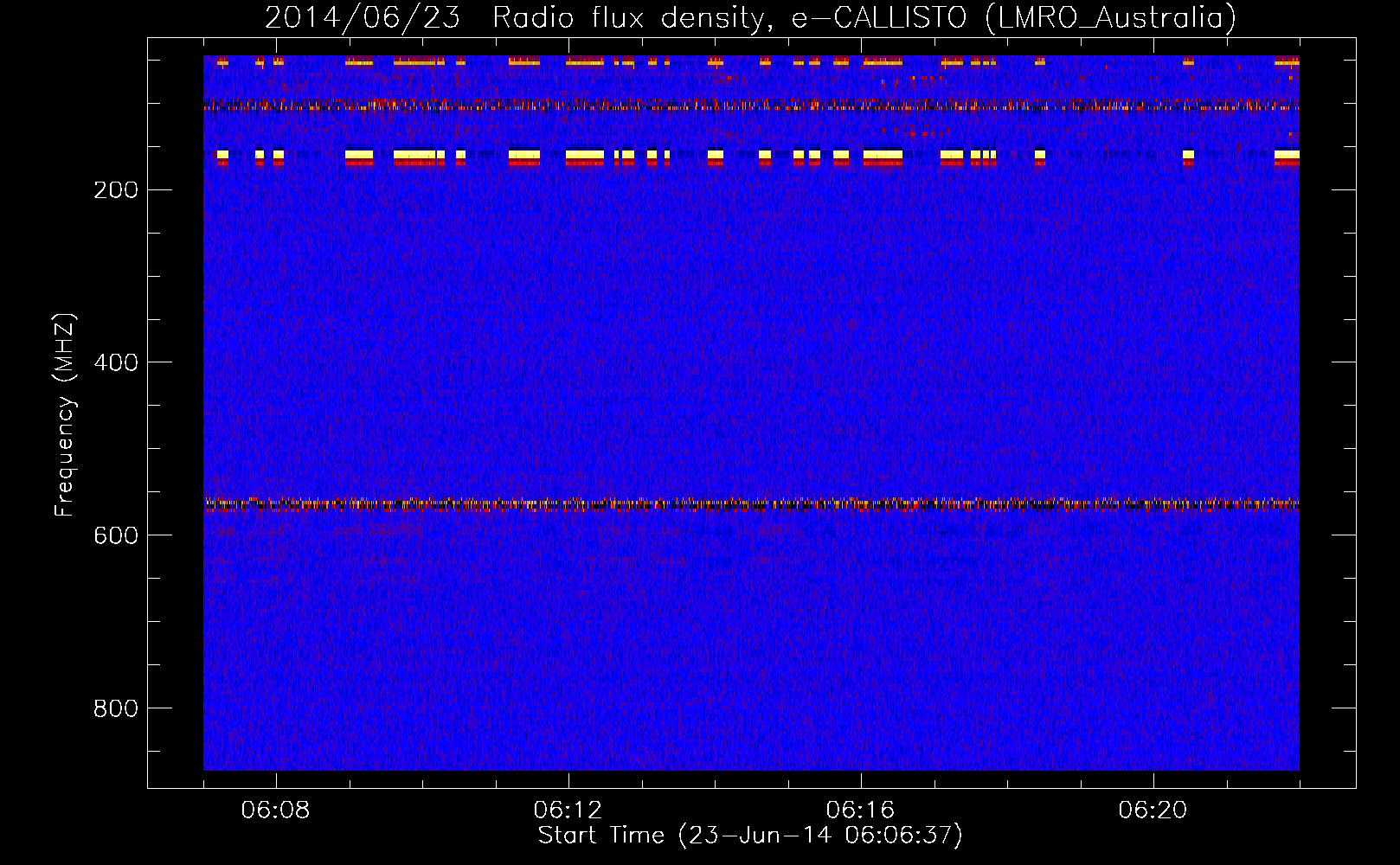Click the '06:08' time tick label

[275, 811]
